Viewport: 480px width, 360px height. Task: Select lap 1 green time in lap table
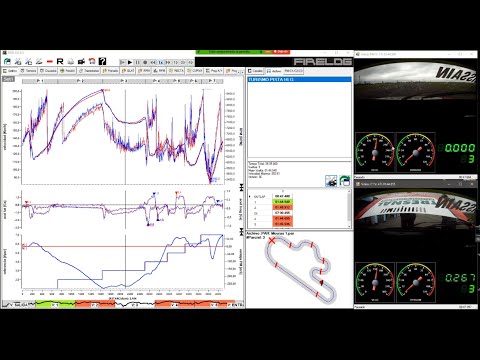(x=283, y=202)
